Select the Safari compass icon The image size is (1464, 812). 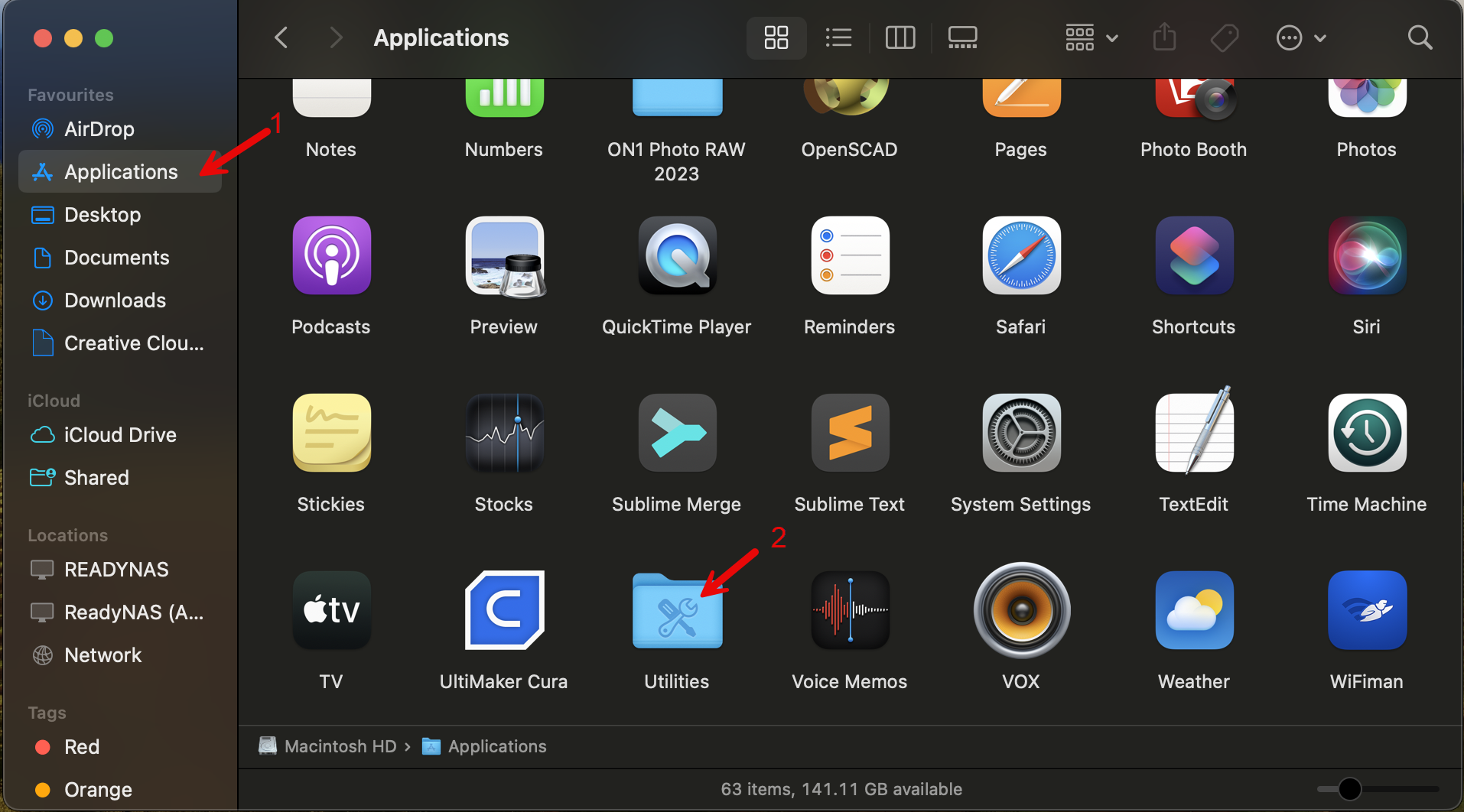pyautogui.click(x=1021, y=255)
